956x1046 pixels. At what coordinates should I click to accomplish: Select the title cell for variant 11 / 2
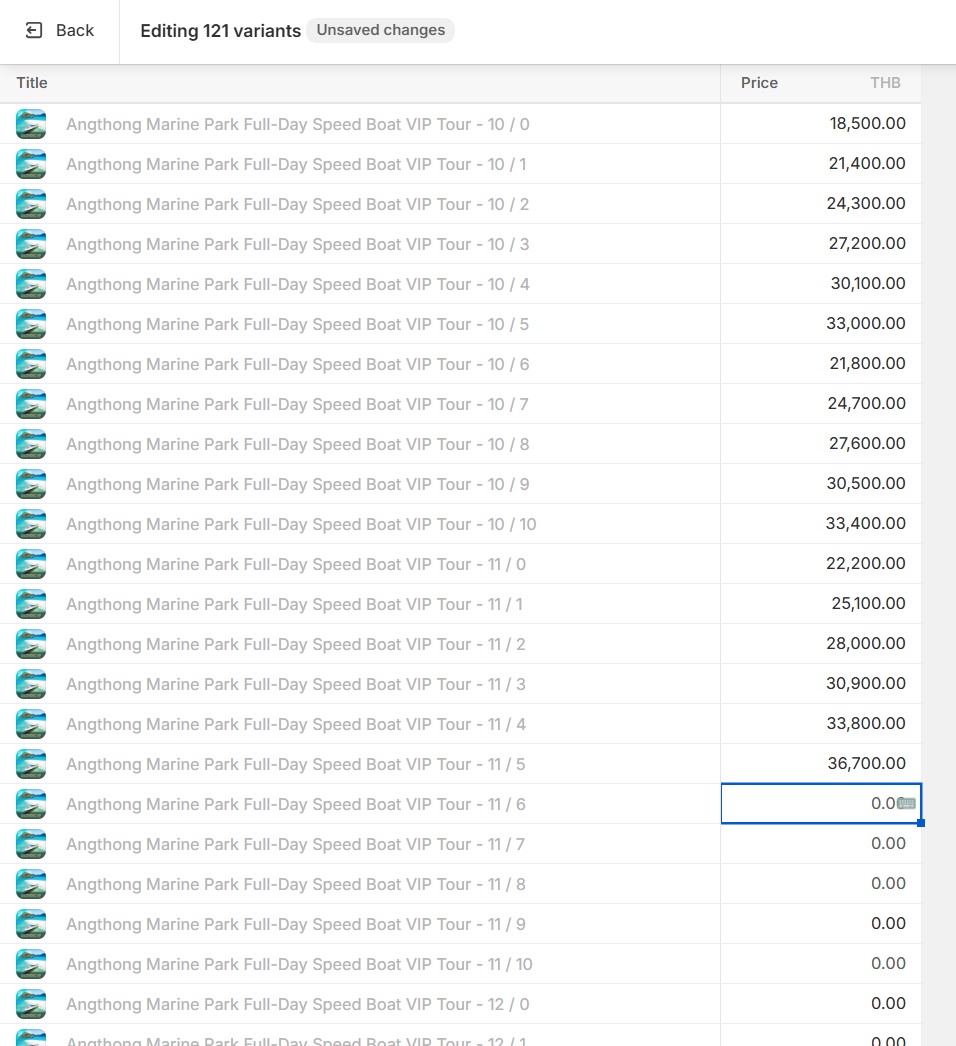[295, 644]
